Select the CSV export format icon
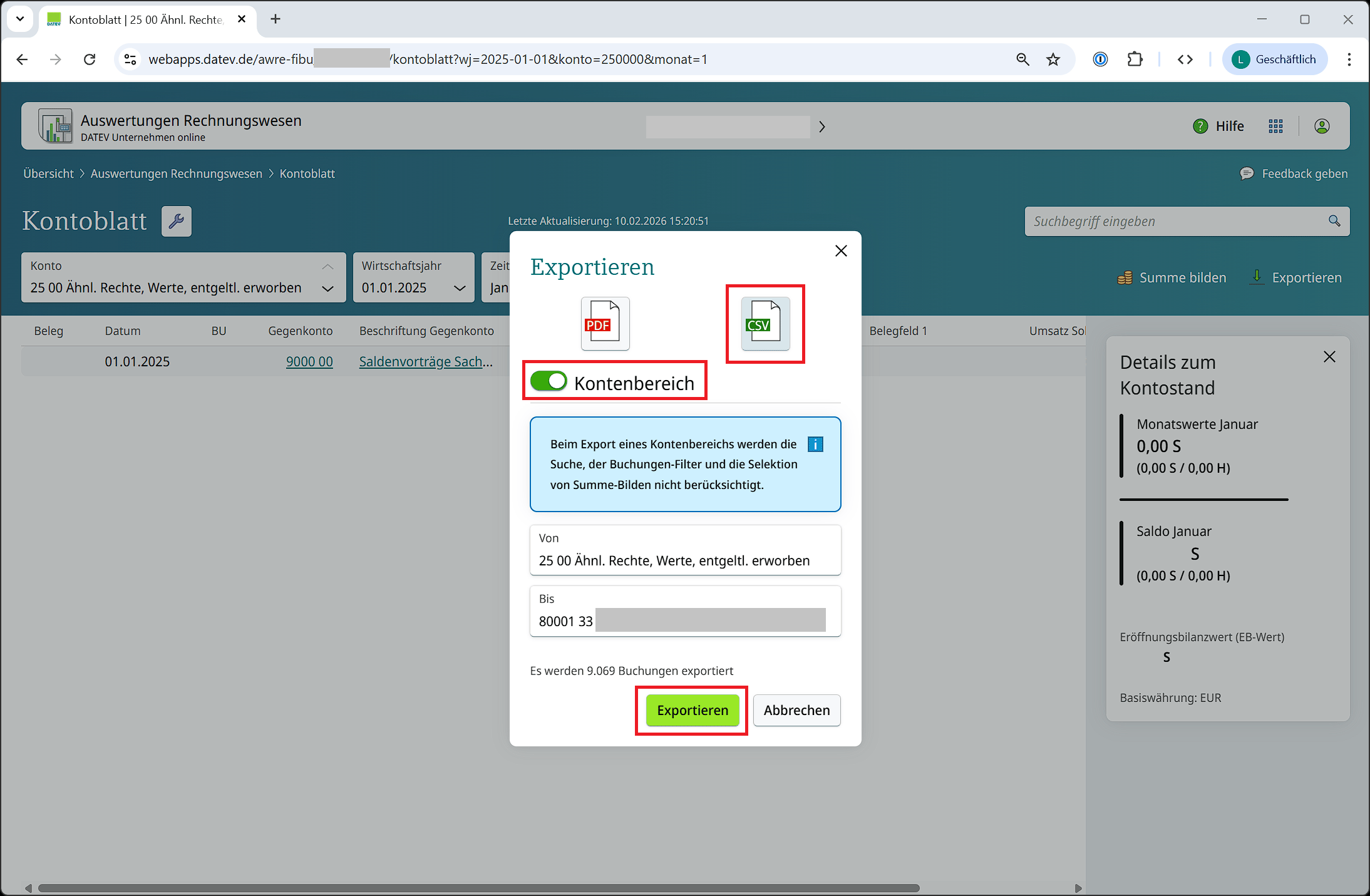Viewport: 1370px width, 896px height. pos(765,323)
